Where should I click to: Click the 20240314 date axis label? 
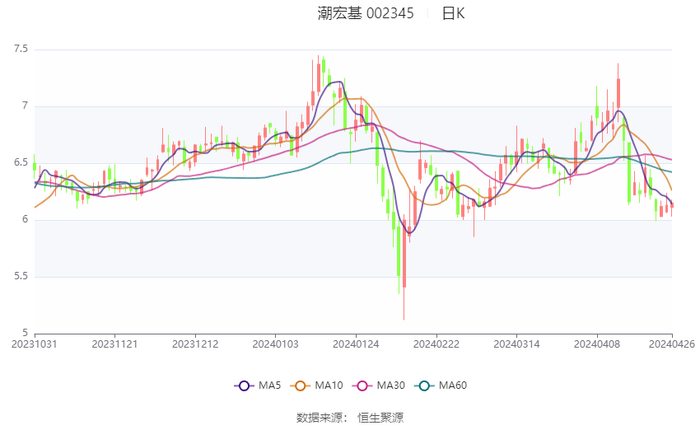[515, 342]
